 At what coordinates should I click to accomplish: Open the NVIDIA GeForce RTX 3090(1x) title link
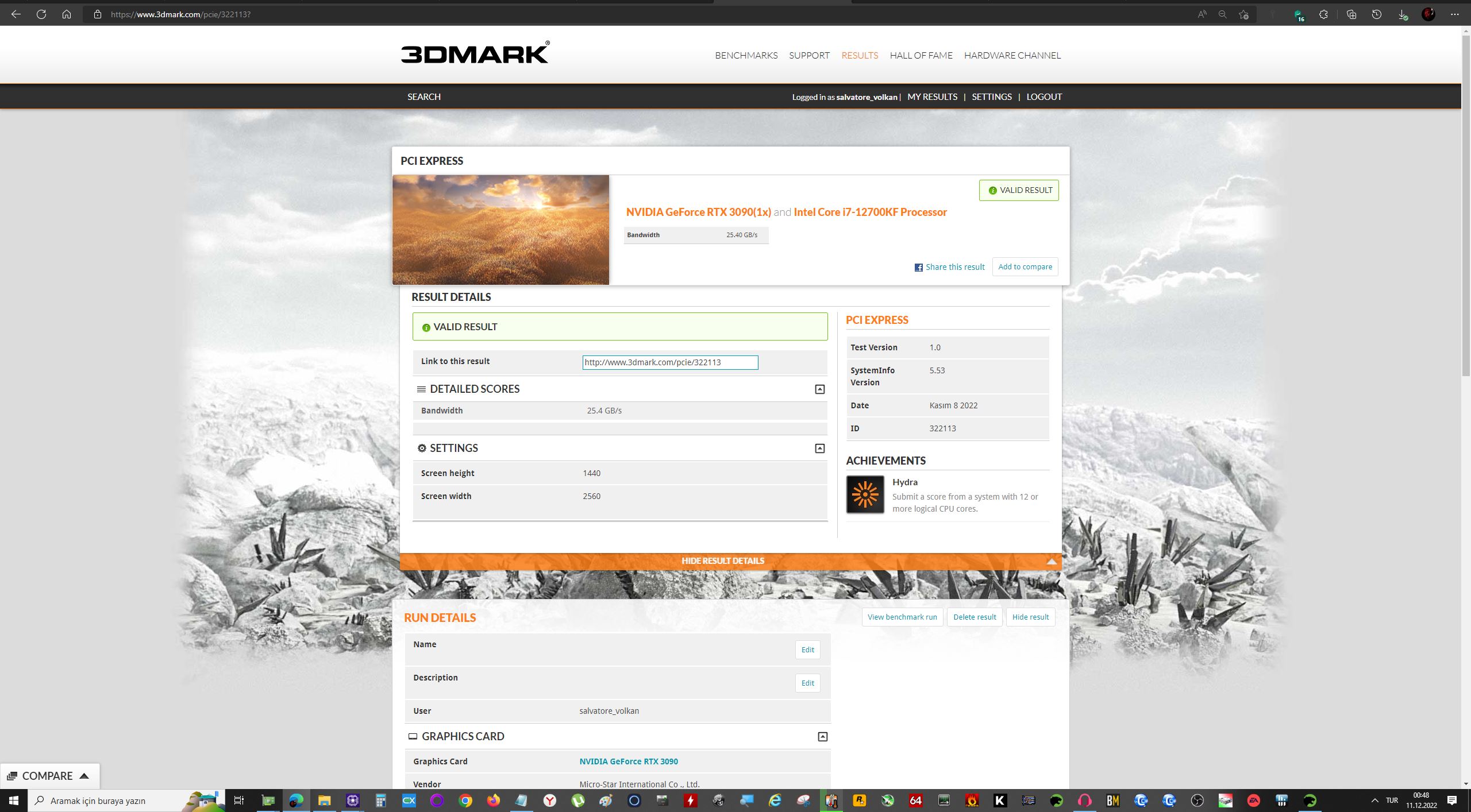click(x=698, y=212)
